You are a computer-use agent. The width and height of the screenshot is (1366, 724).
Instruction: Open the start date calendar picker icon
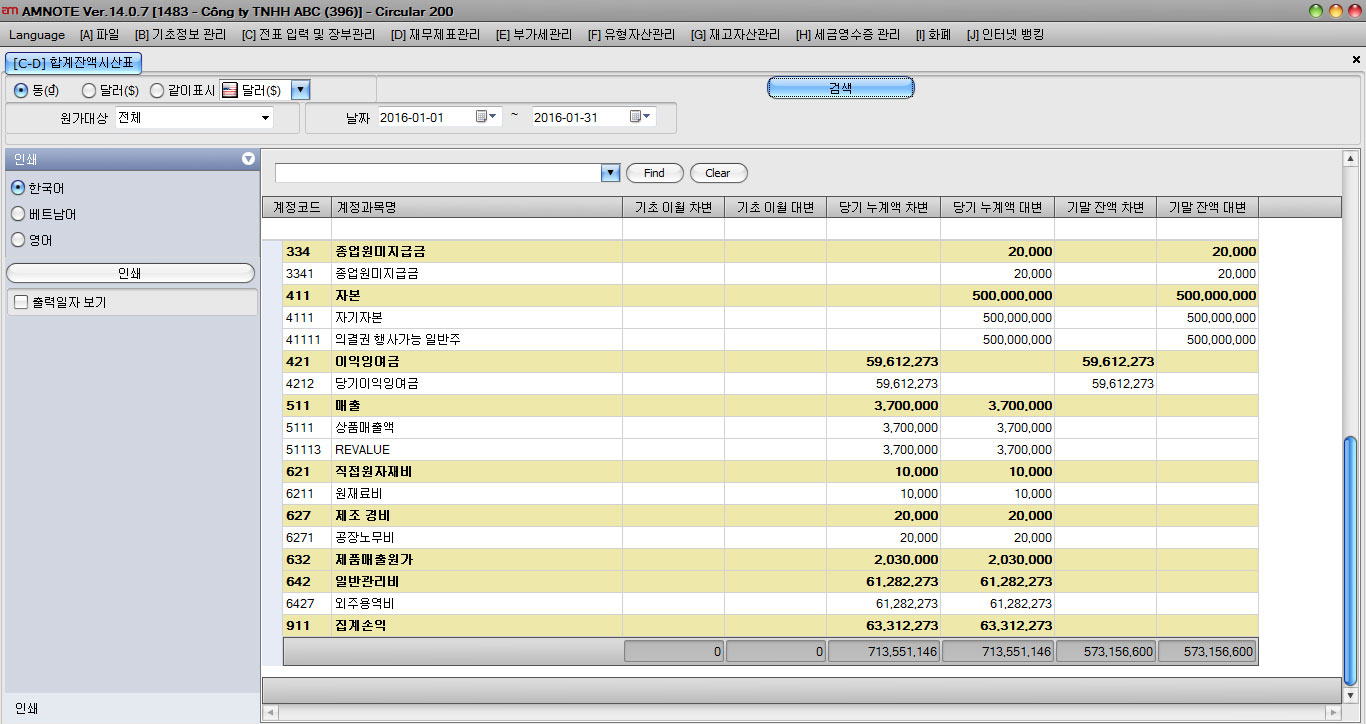484,117
